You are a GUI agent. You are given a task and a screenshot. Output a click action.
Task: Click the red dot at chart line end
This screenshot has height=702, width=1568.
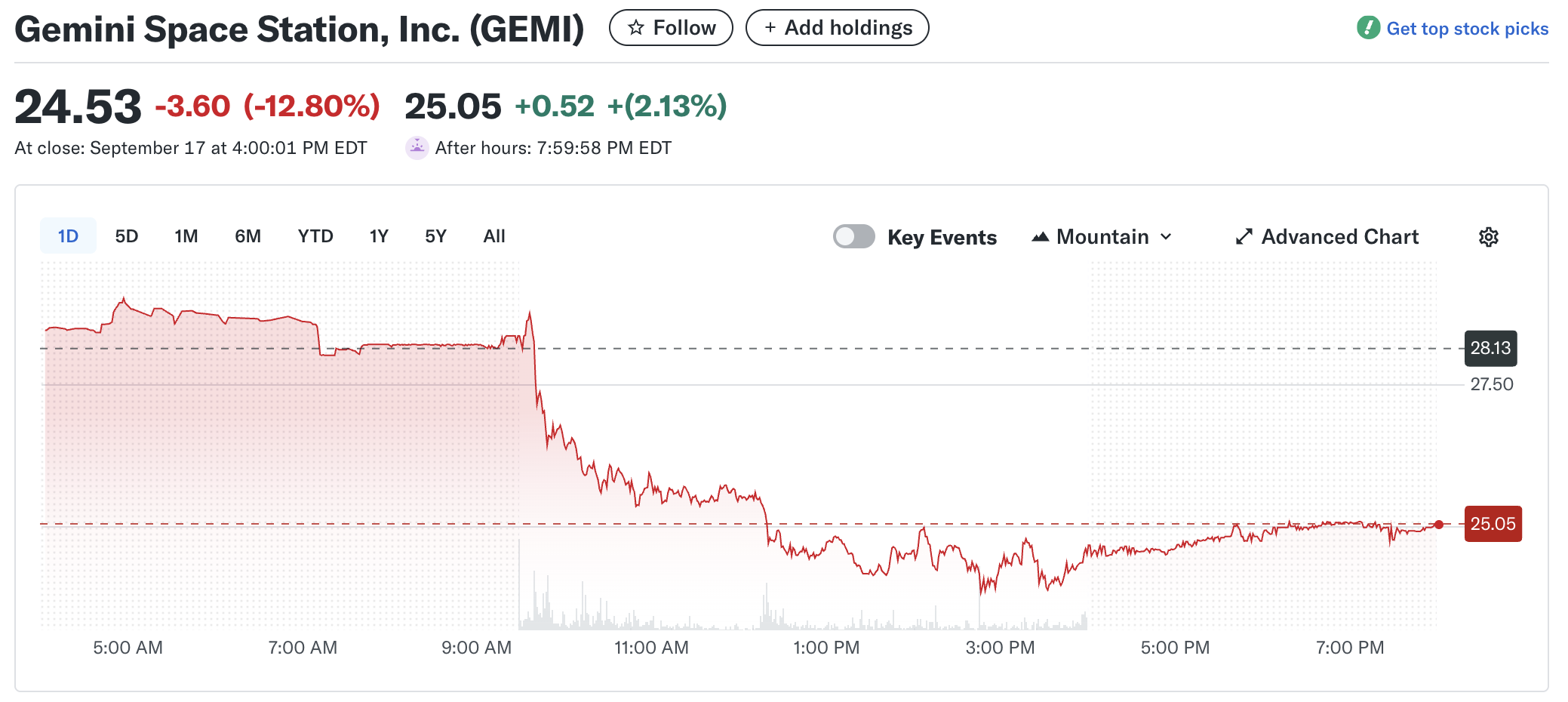tap(1439, 525)
